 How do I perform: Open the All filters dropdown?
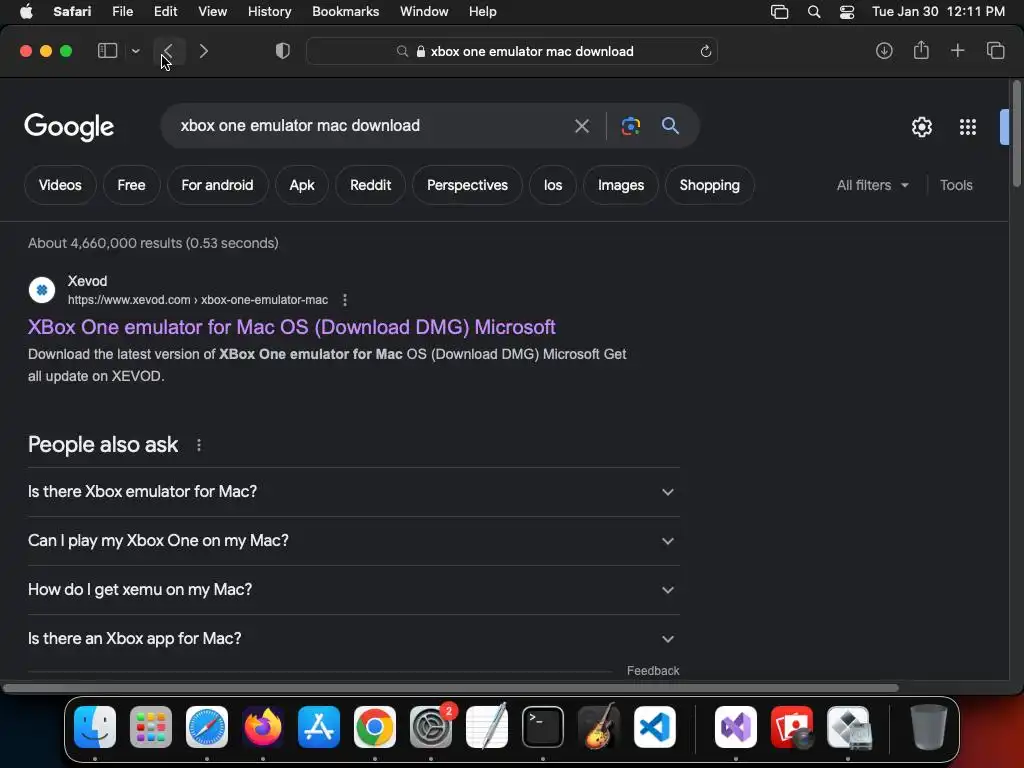click(872, 185)
